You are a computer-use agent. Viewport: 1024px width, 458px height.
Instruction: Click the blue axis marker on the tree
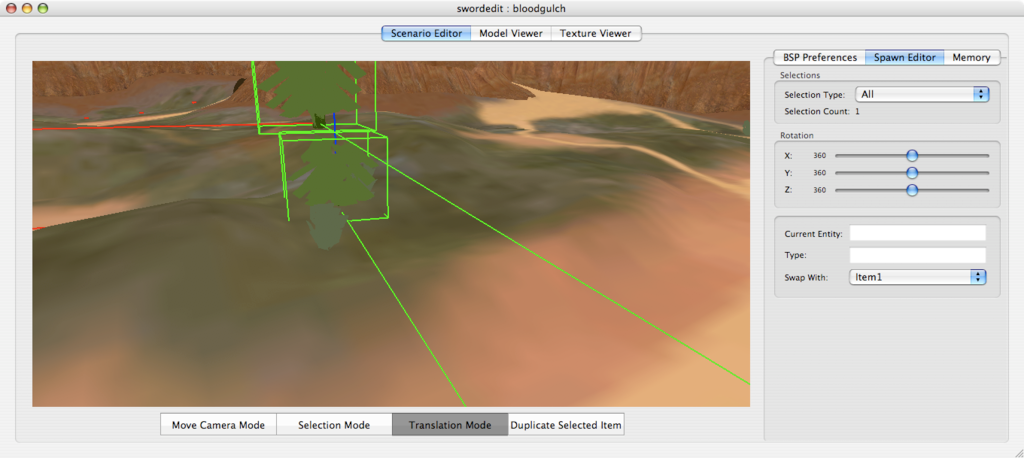[x=334, y=131]
